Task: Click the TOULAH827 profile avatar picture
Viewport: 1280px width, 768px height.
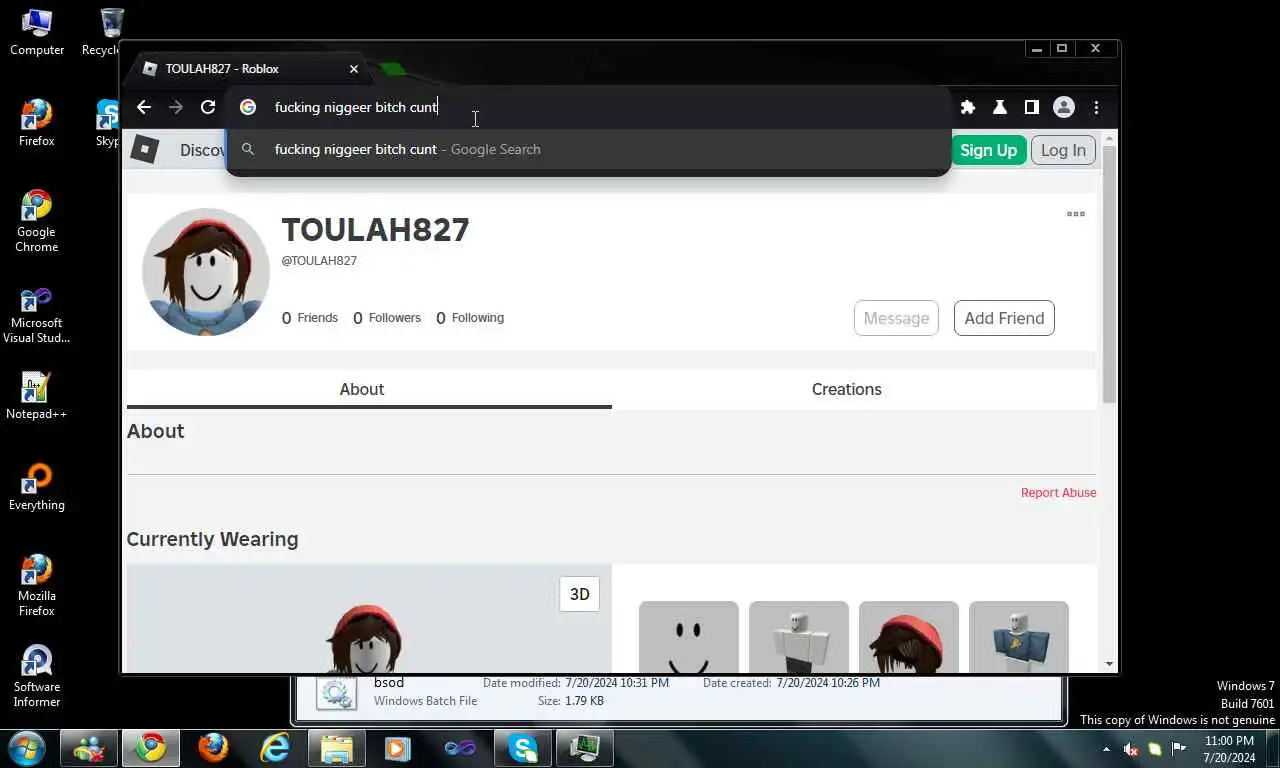Action: 206,272
